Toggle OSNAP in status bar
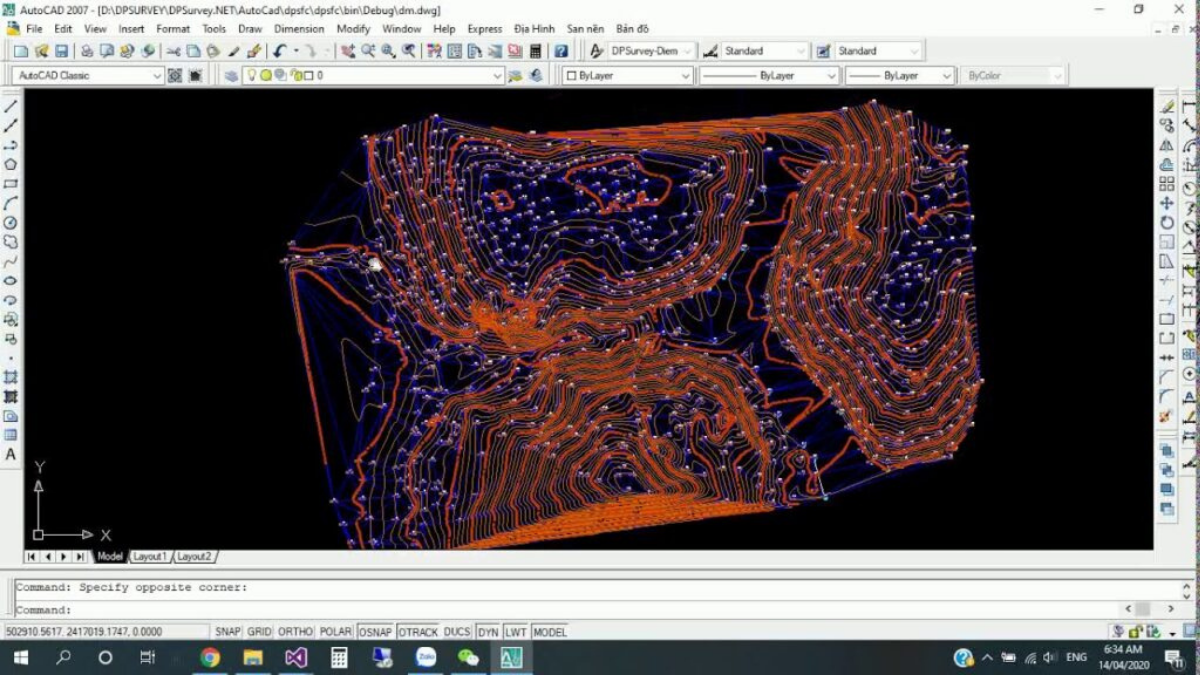1200x675 pixels. (x=376, y=632)
